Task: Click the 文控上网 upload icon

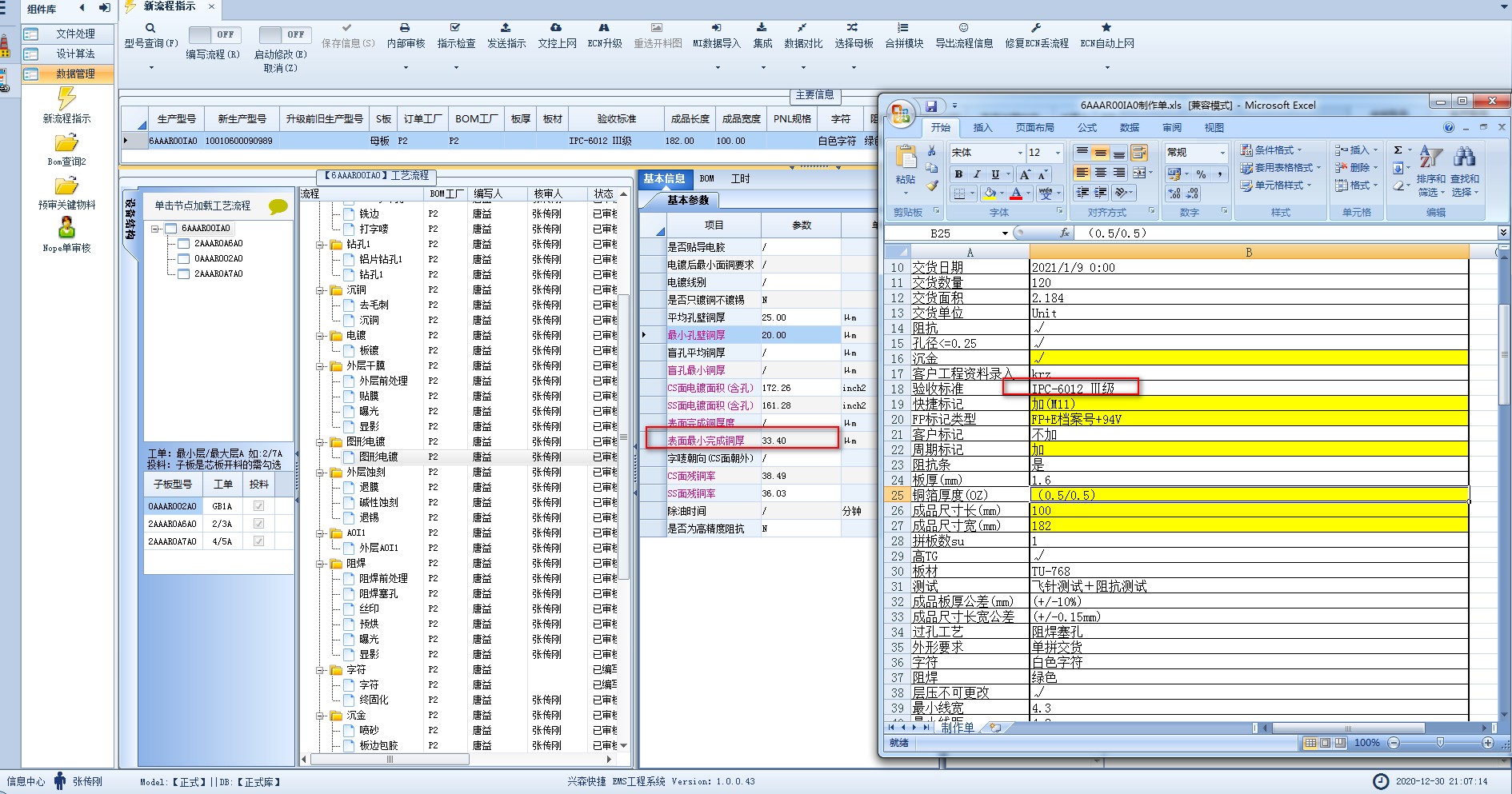Action: click(x=556, y=28)
